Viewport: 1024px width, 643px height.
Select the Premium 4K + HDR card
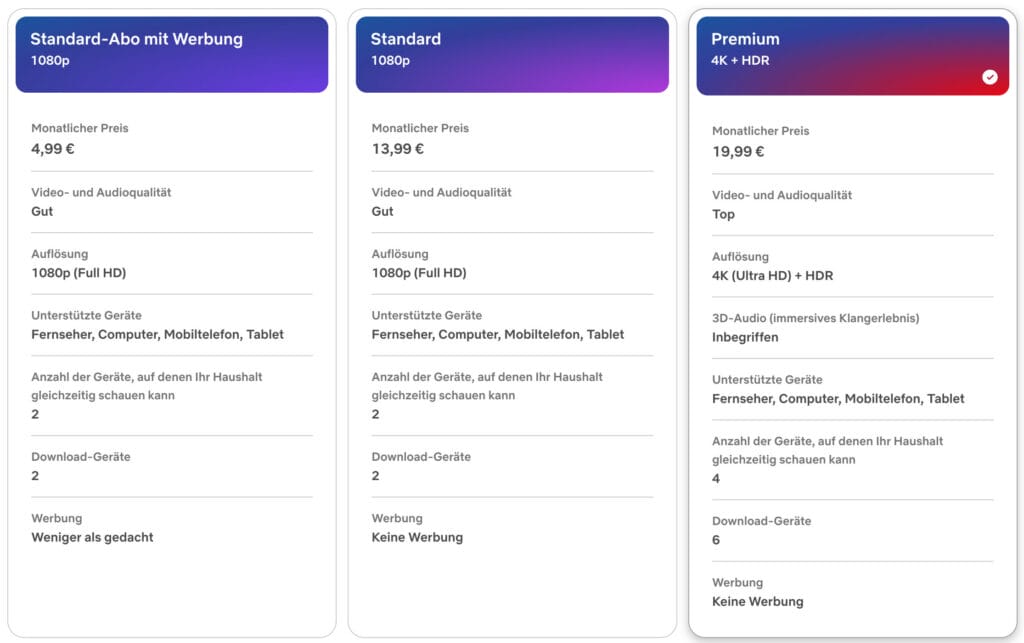pyautogui.click(x=852, y=320)
